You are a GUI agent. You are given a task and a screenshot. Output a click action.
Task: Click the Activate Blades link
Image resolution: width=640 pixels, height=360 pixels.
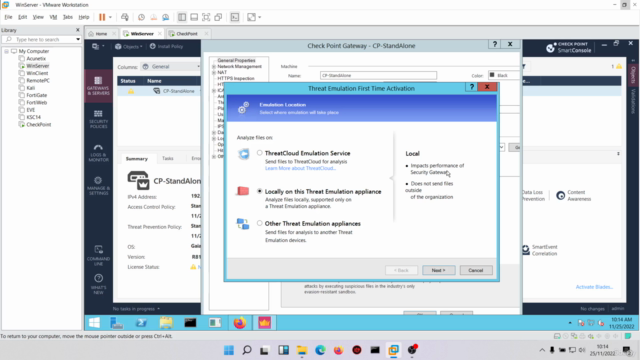[594, 287]
